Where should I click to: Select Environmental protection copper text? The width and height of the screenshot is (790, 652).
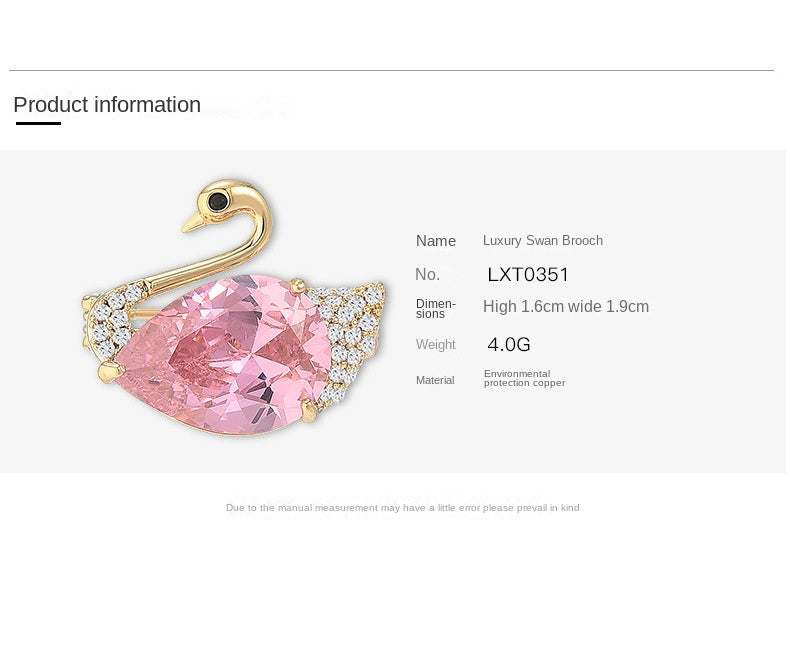(524, 378)
